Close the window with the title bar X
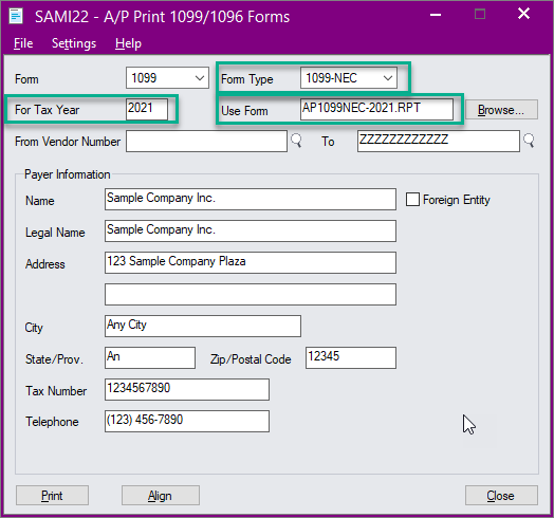The image size is (554, 518). coord(524,14)
